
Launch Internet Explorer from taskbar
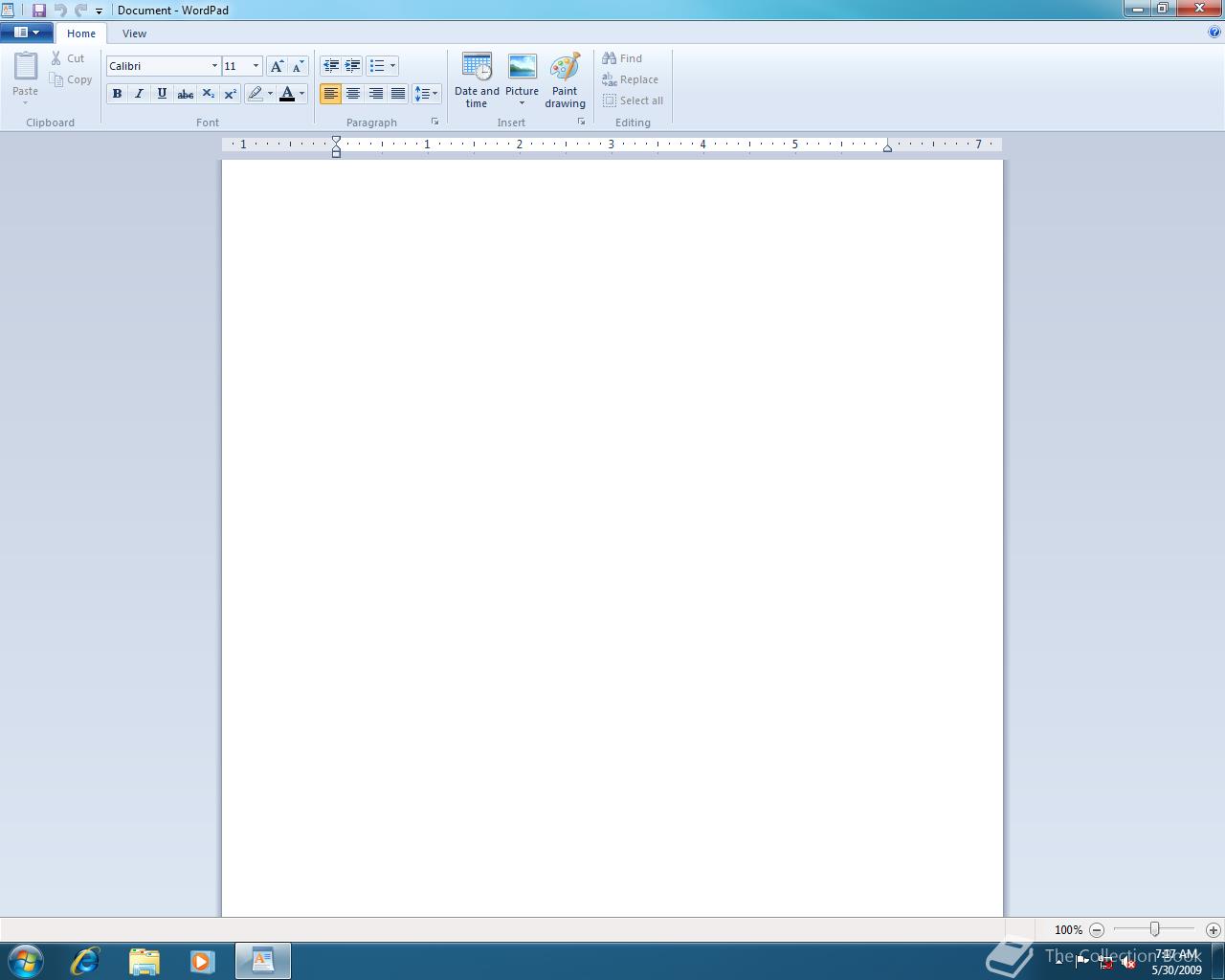coord(85,961)
